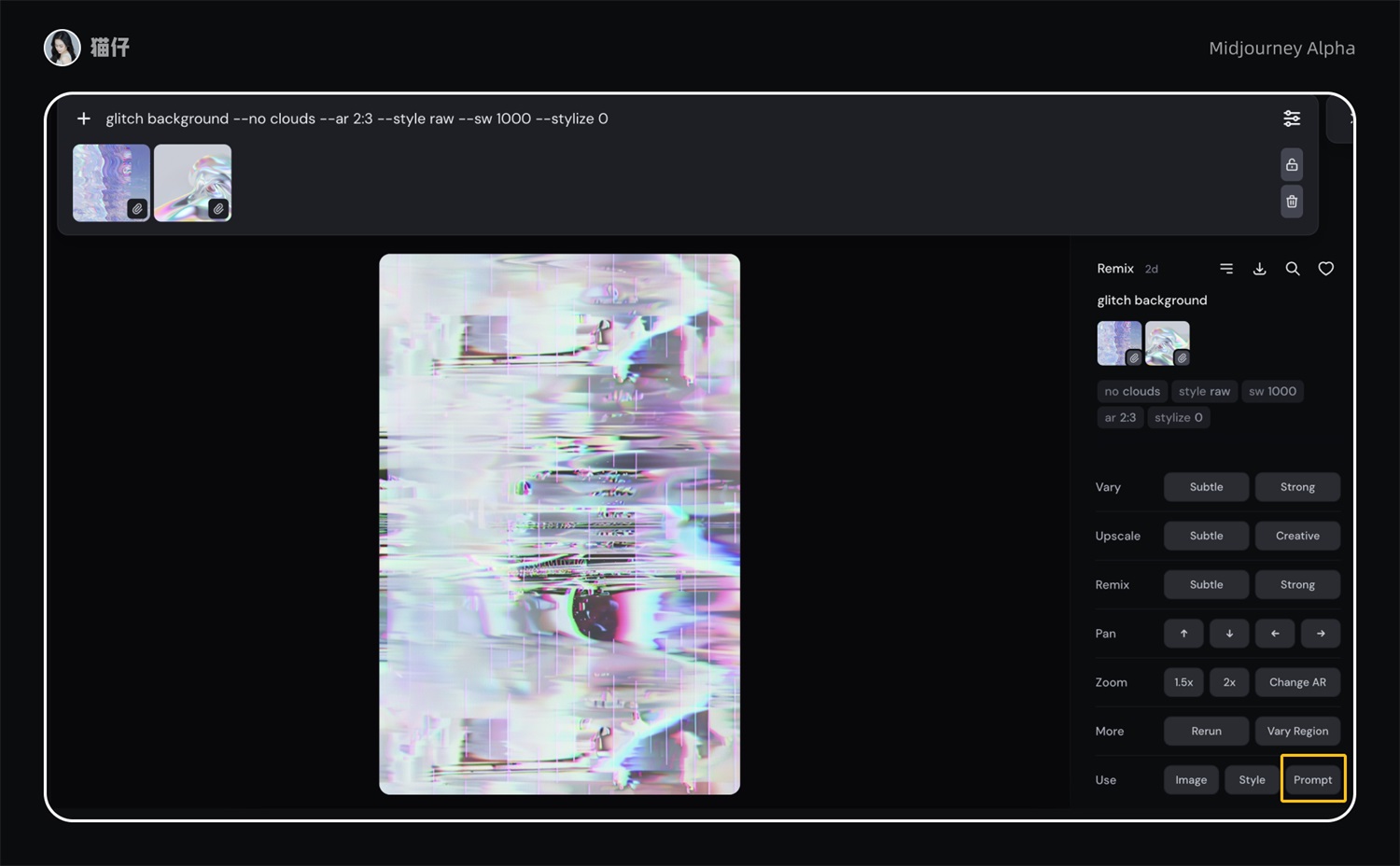Image resolution: width=1400 pixels, height=866 pixels.
Task: Click the magnifier search icon
Action: [1293, 269]
